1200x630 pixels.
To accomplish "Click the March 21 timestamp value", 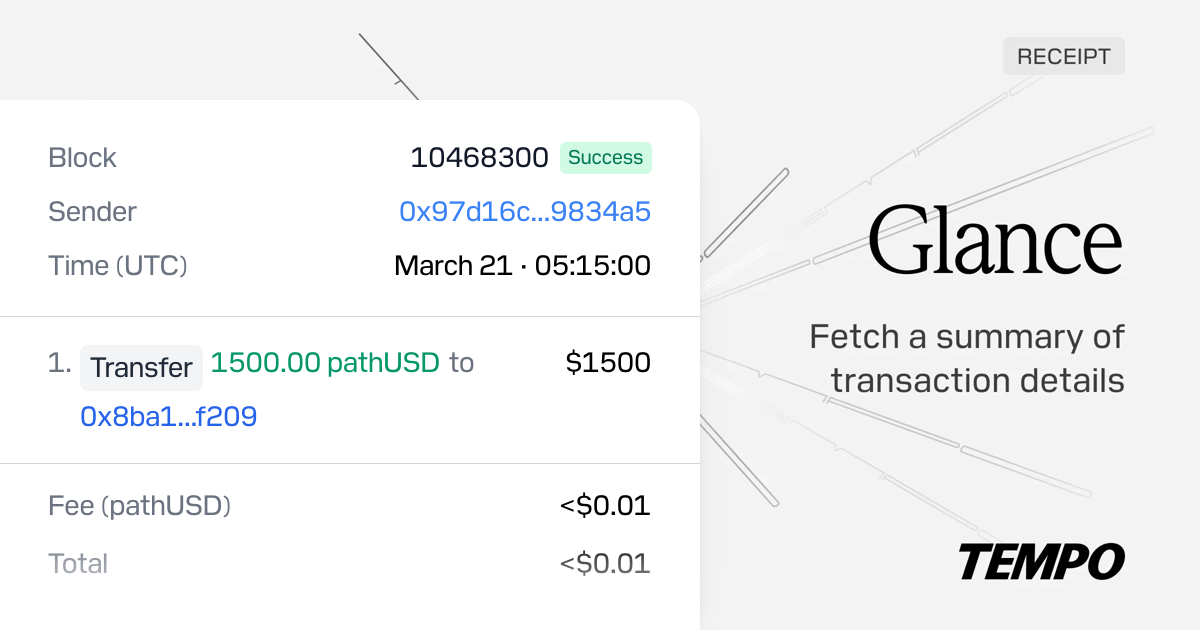I will click(522, 266).
